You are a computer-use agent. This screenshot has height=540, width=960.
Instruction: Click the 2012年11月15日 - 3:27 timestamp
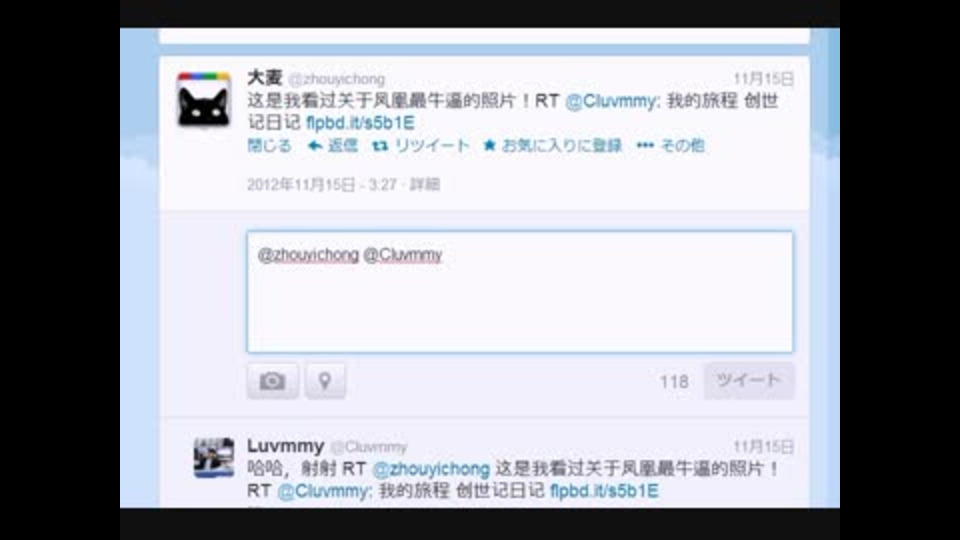point(322,184)
